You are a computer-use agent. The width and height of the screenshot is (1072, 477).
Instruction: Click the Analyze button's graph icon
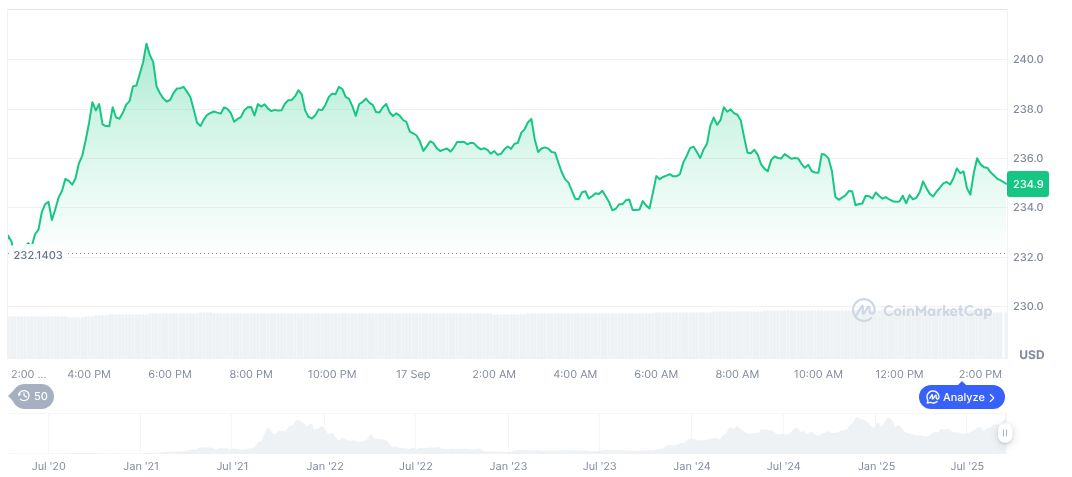pos(933,397)
